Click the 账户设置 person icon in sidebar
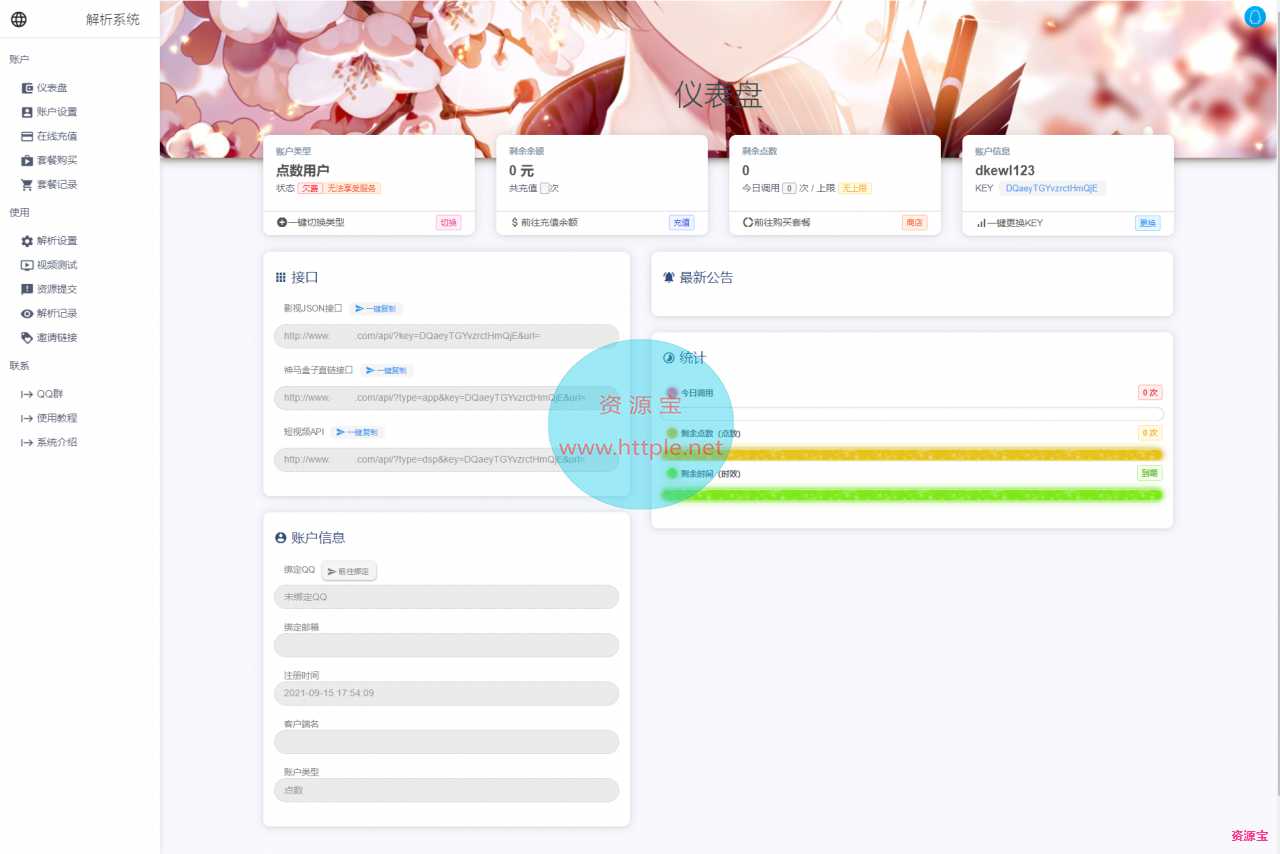Image resolution: width=1280 pixels, height=854 pixels. tap(27, 112)
